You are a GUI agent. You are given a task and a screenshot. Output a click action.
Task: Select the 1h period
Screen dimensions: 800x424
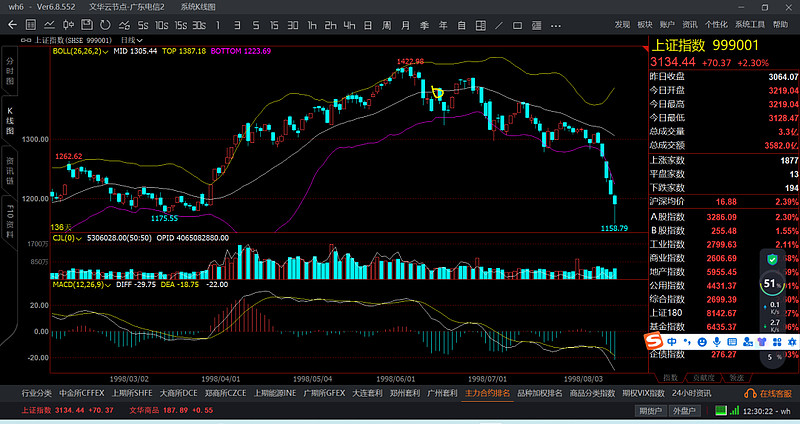(x=312, y=25)
